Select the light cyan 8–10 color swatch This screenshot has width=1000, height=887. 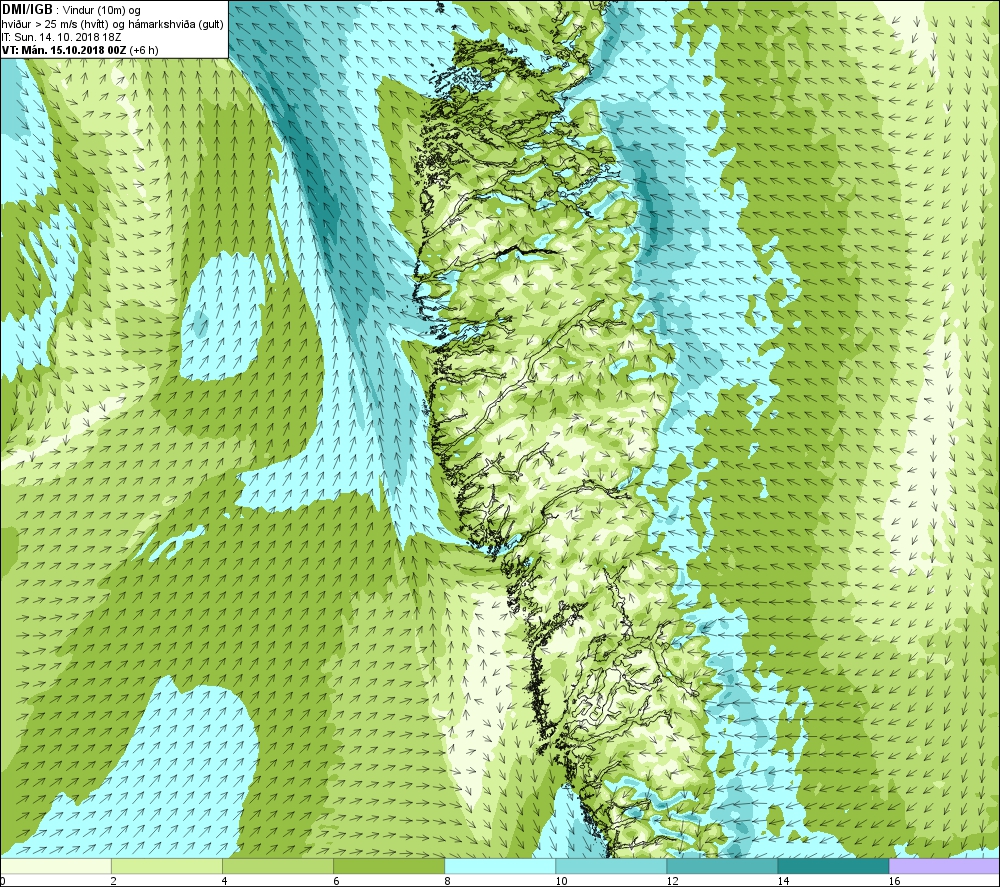pyautogui.click(x=499, y=866)
